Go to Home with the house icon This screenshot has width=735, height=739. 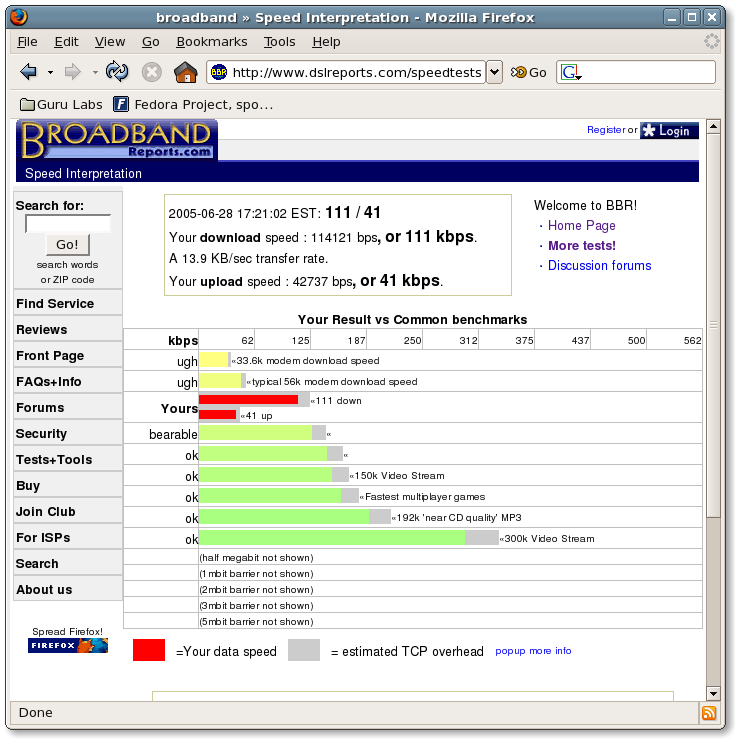(x=186, y=72)
